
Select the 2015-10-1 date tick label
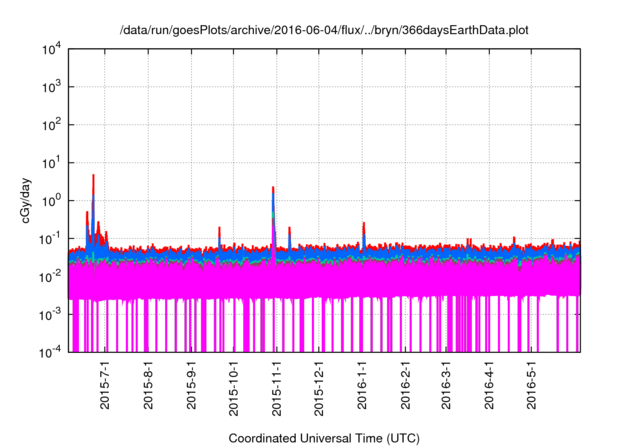tap(233, 388)
